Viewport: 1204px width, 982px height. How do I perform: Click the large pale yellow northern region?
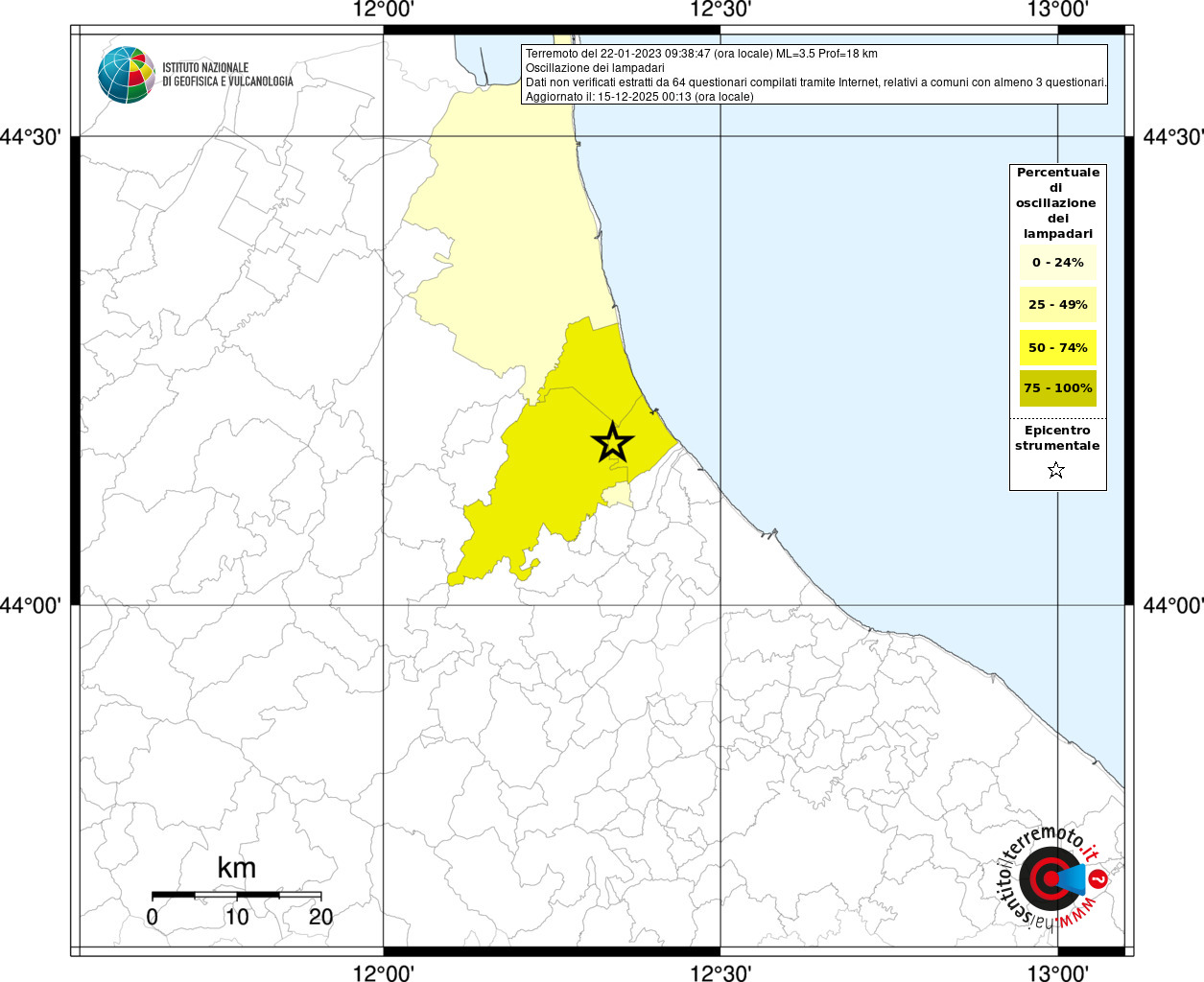coord(508,240)
